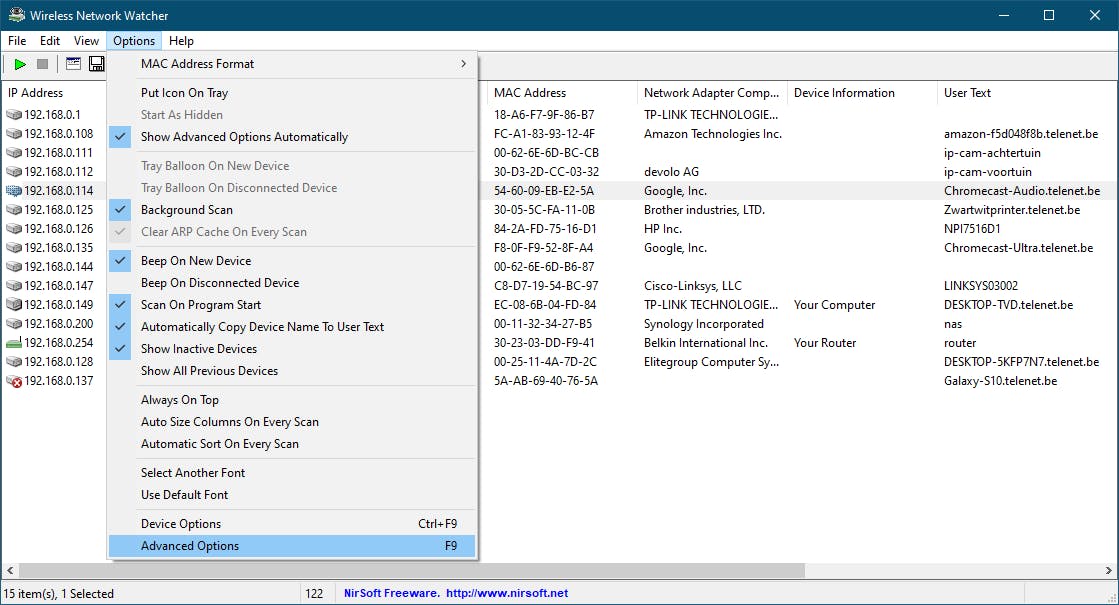Screen dimensions: 1119x605
Task: Enable Show All Previous Devices
Action: (292, 371)
